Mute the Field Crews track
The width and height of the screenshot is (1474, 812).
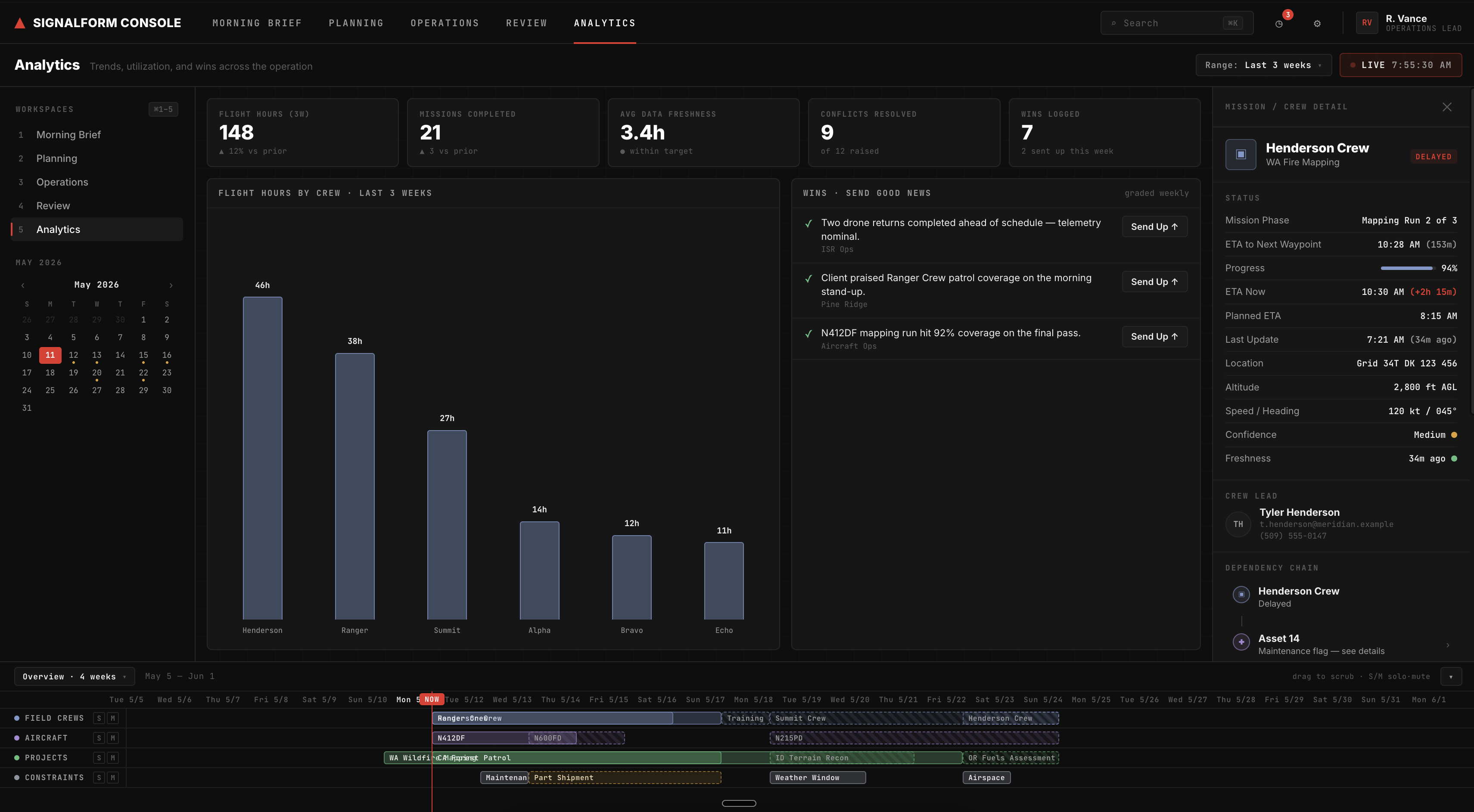[x=113, y=718]
